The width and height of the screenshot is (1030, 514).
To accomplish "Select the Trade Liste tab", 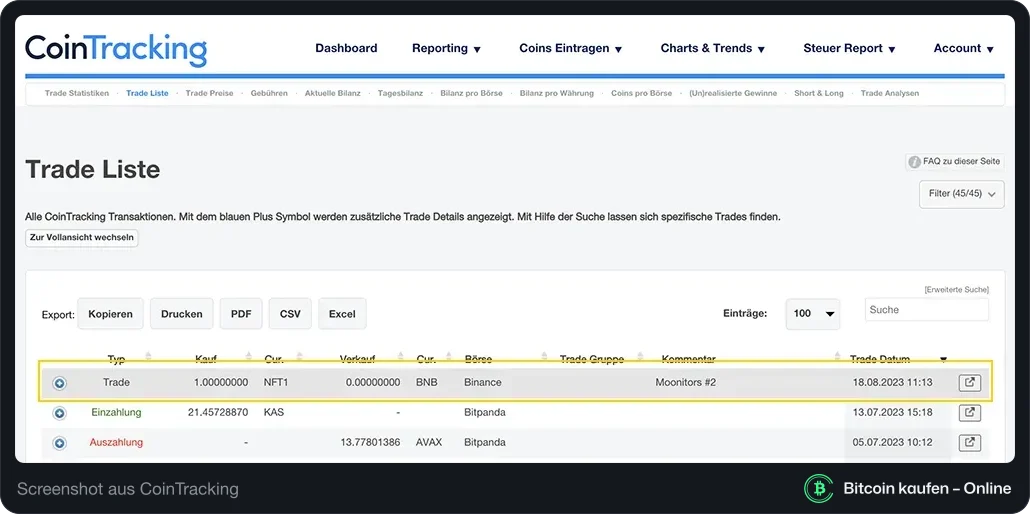I will click(147, 93).
